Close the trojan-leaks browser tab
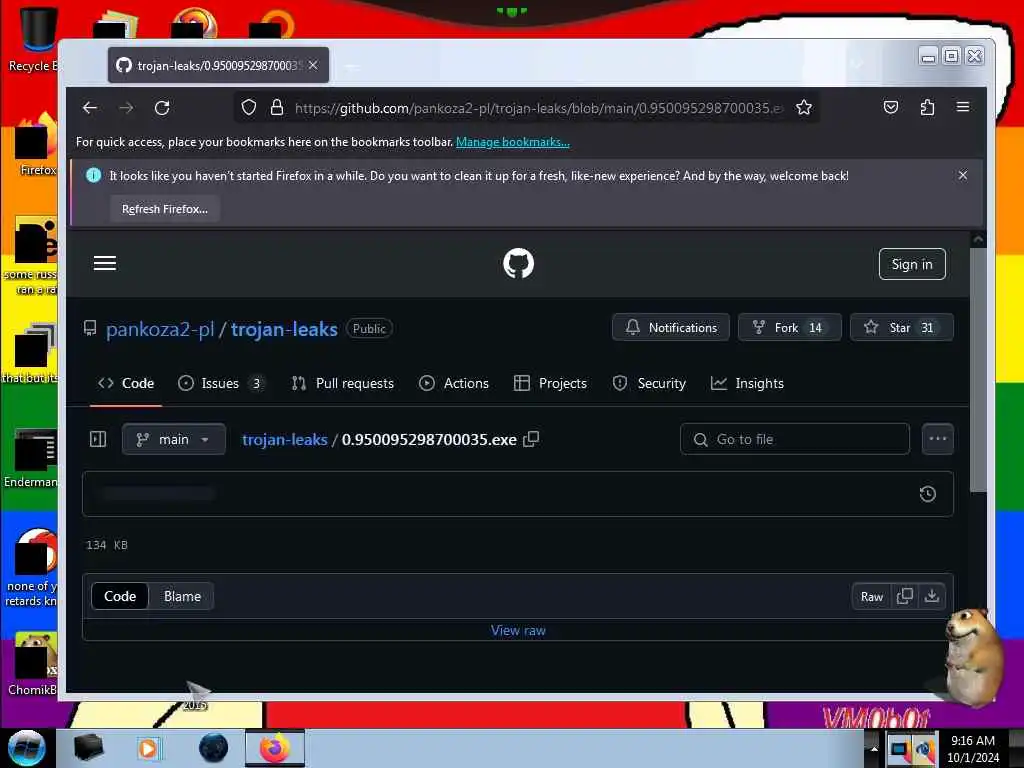The height and width of the screenshot is (768, 1024). 313,65
